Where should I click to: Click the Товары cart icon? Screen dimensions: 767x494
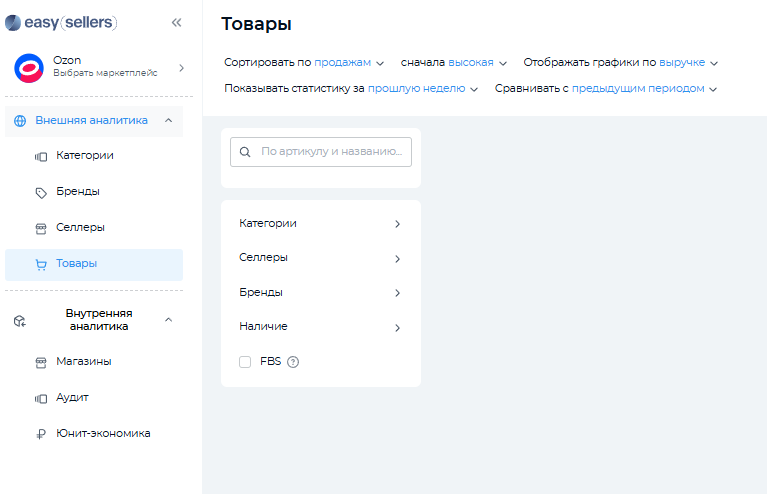pos(41,265)
